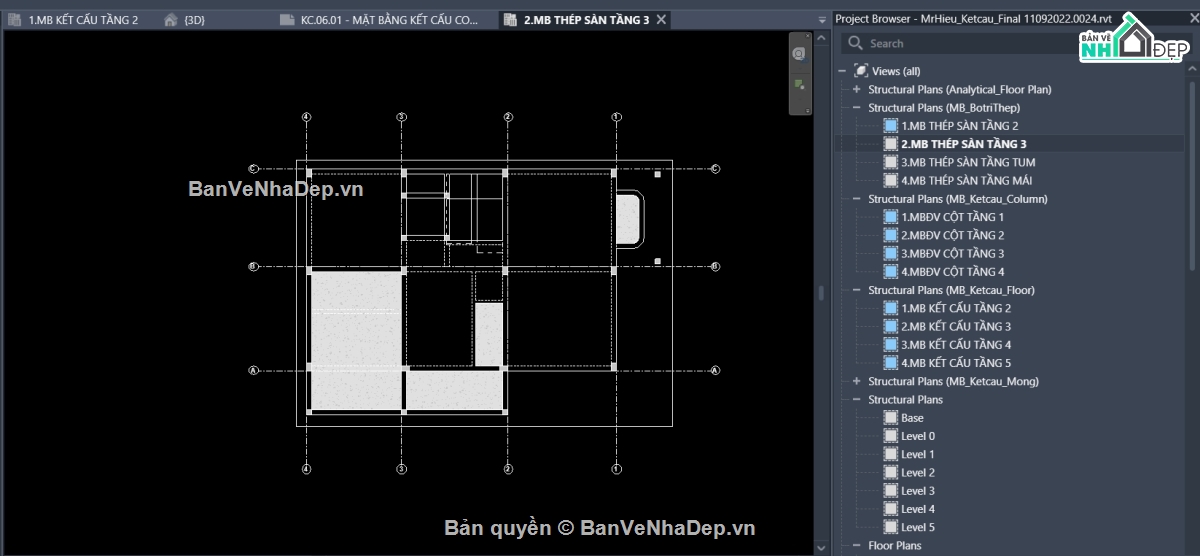Click the magnifier icon in the search box

pos(855,43)
